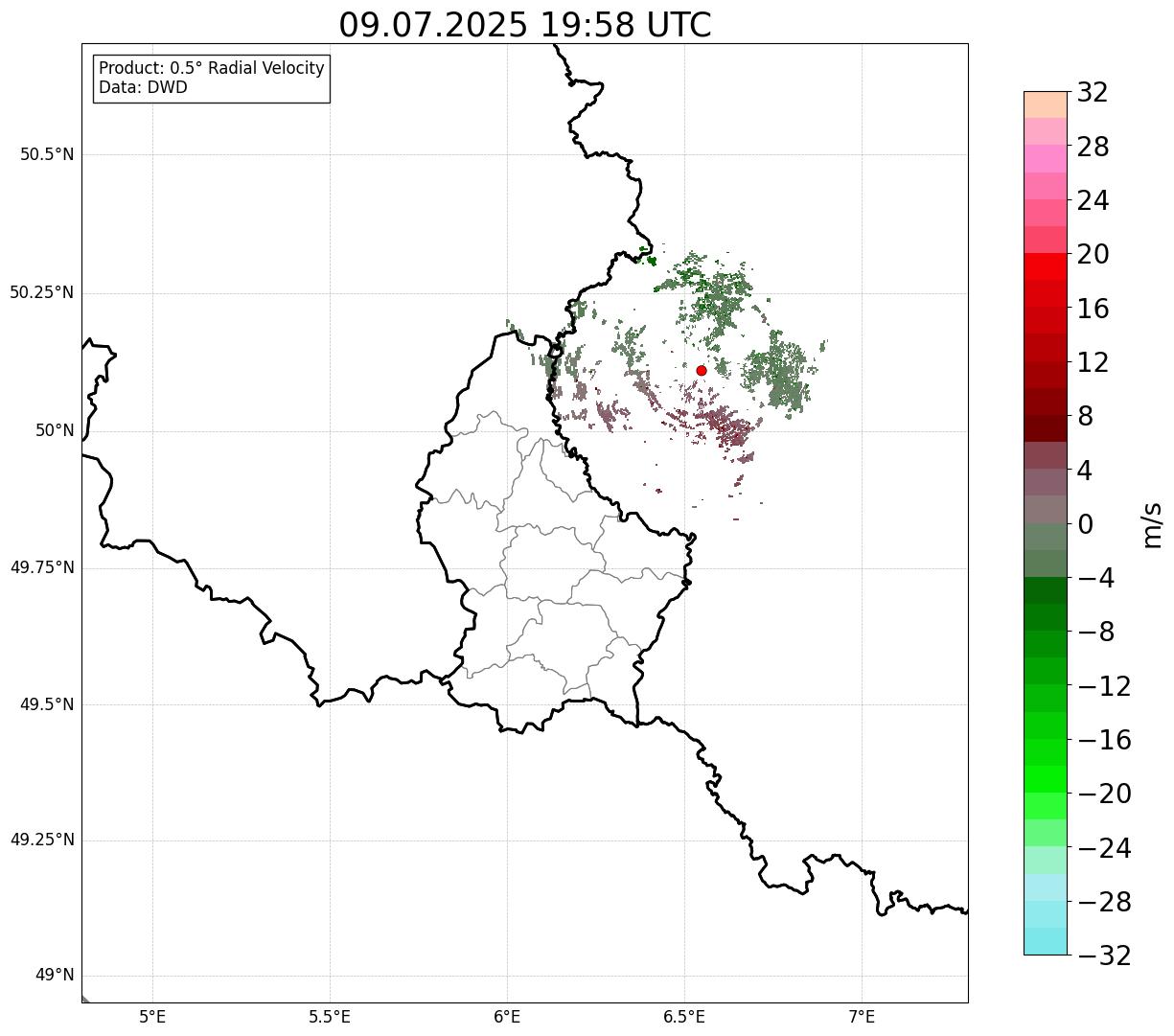Image resolution: width=1174 pixels, height=1036 pixels.
Task: Click the colorbar tick label 12
Action: tap(1093, 362)
